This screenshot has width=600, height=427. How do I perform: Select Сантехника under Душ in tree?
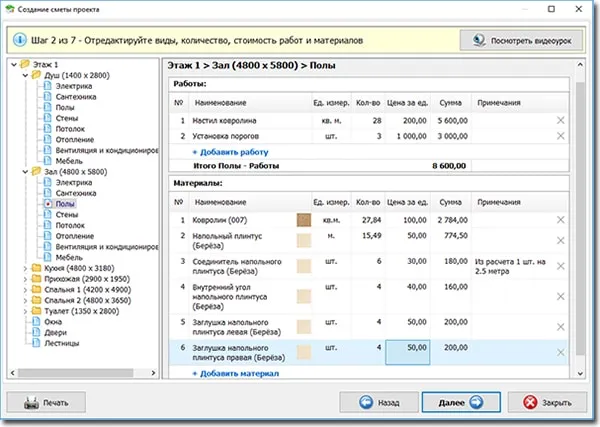tap(78, 97)
